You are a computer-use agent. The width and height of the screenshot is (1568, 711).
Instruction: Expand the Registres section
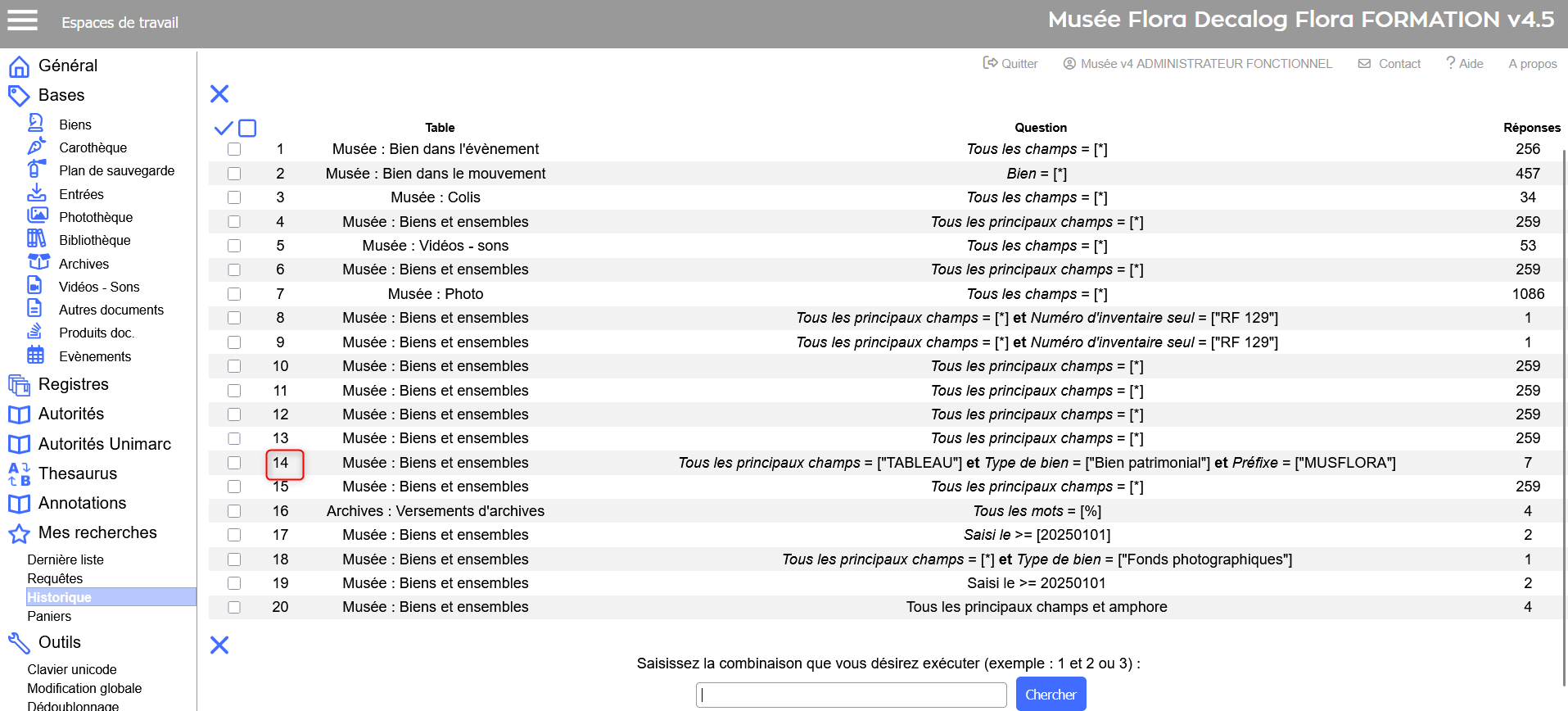click(73, 384)
